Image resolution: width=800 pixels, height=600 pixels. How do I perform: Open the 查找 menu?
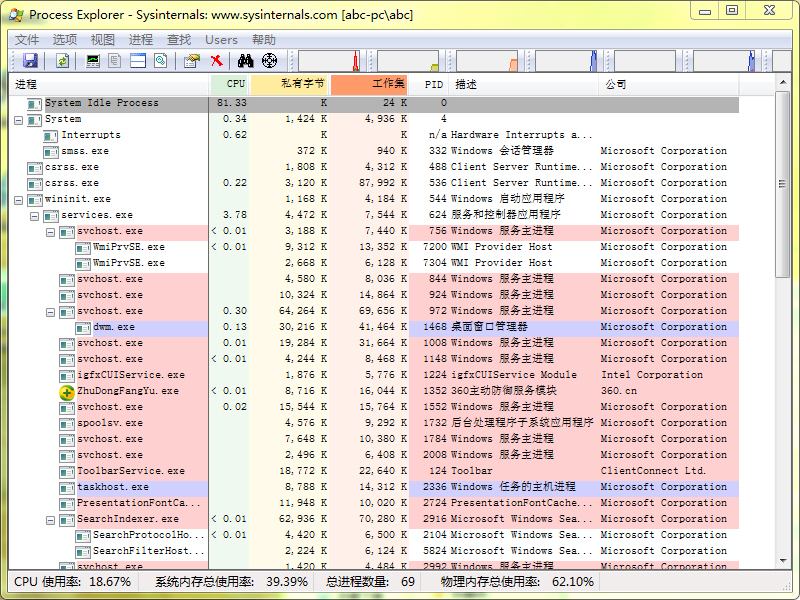[179, 40]
